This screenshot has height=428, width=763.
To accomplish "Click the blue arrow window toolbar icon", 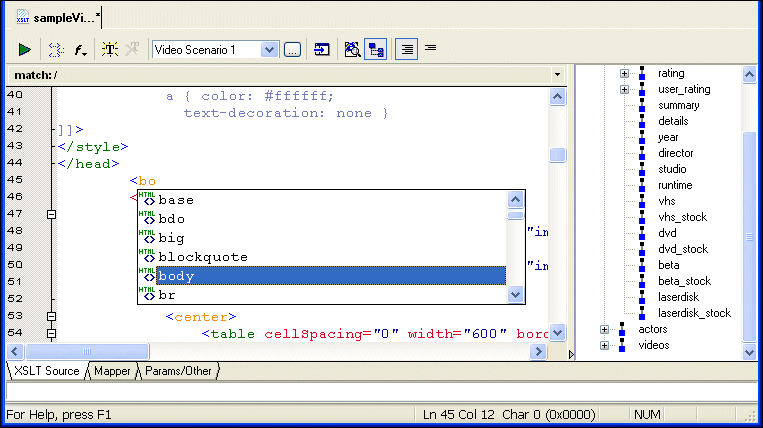I will 322,49.
